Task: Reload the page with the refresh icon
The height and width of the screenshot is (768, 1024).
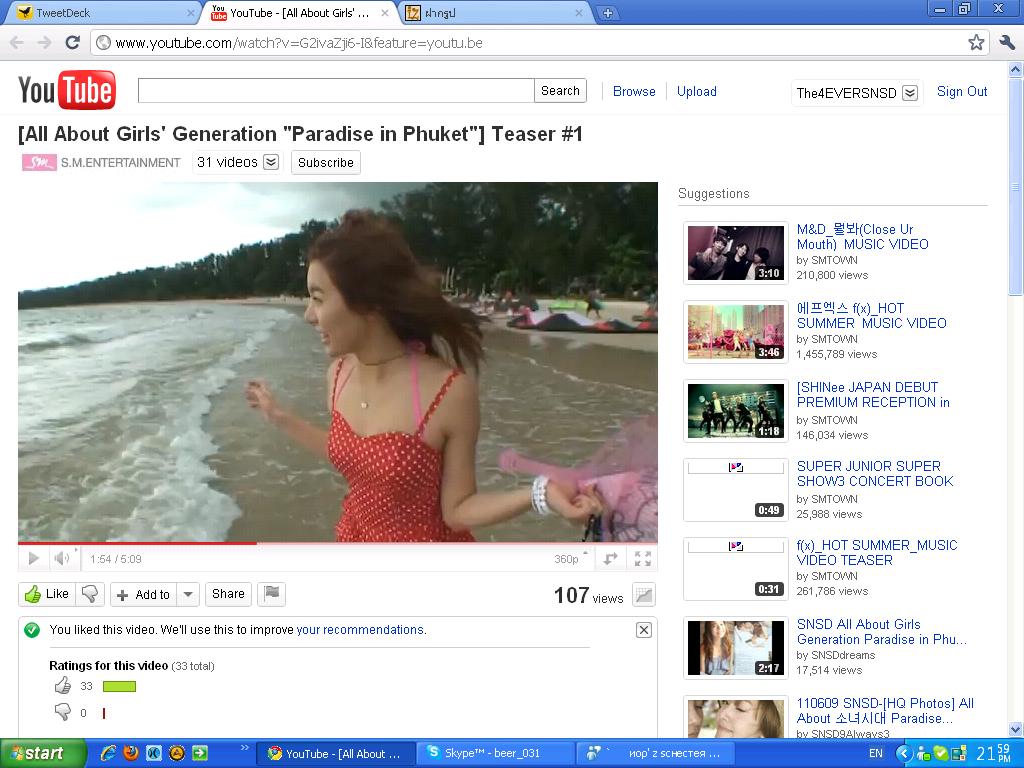Action: click(x=72, y=43)
